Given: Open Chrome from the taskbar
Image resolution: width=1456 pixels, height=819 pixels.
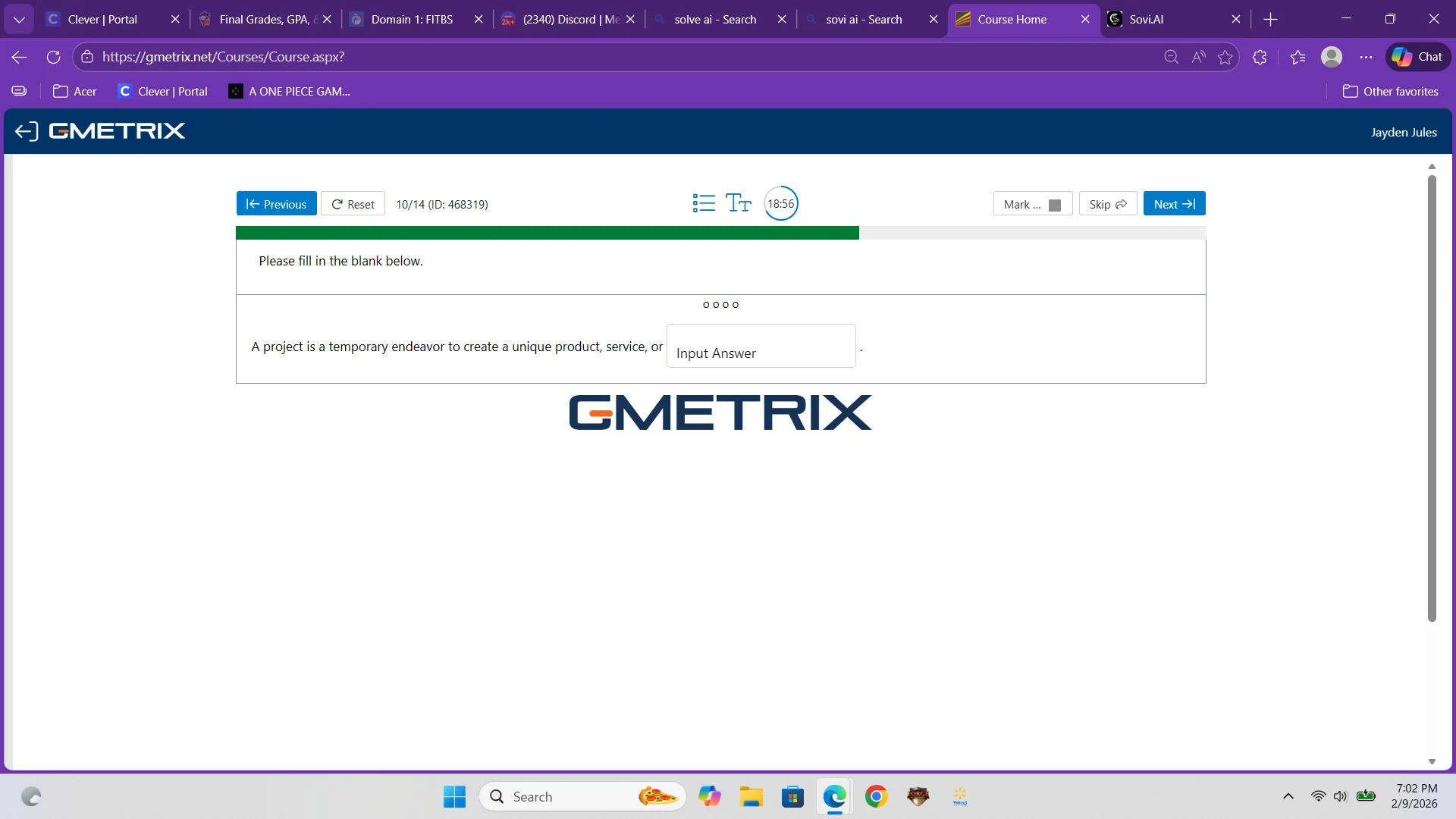Looking at the screenshot, I should [876, 796].
